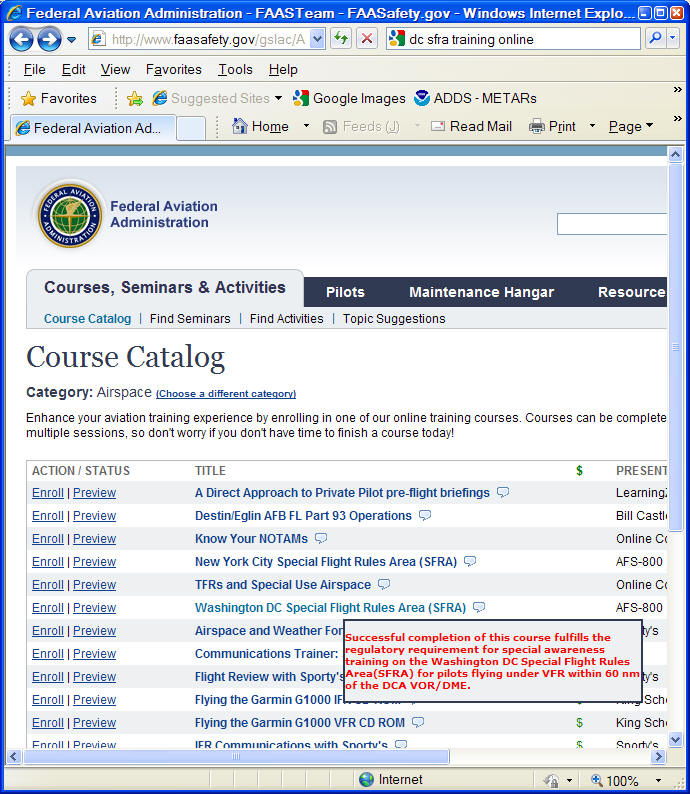Viewport: 690px width, 794px height.
Task: Click comment bubble beside A Direct Approach course
Action: coord(503,492)
